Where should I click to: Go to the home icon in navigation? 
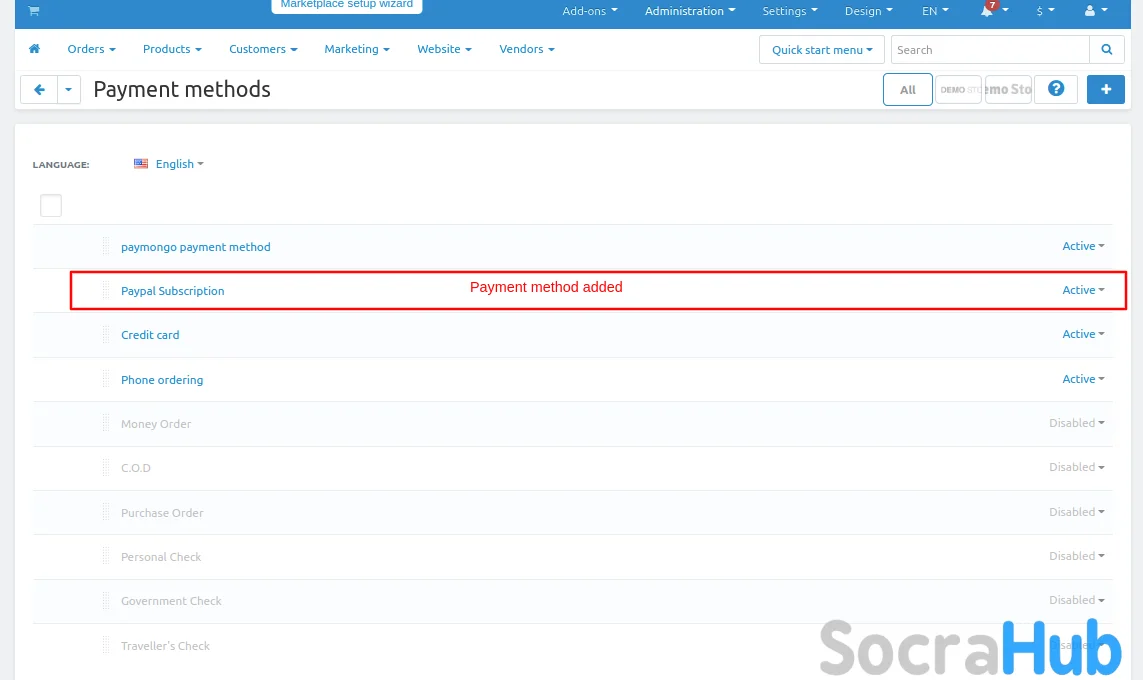[x=35, y=49]
